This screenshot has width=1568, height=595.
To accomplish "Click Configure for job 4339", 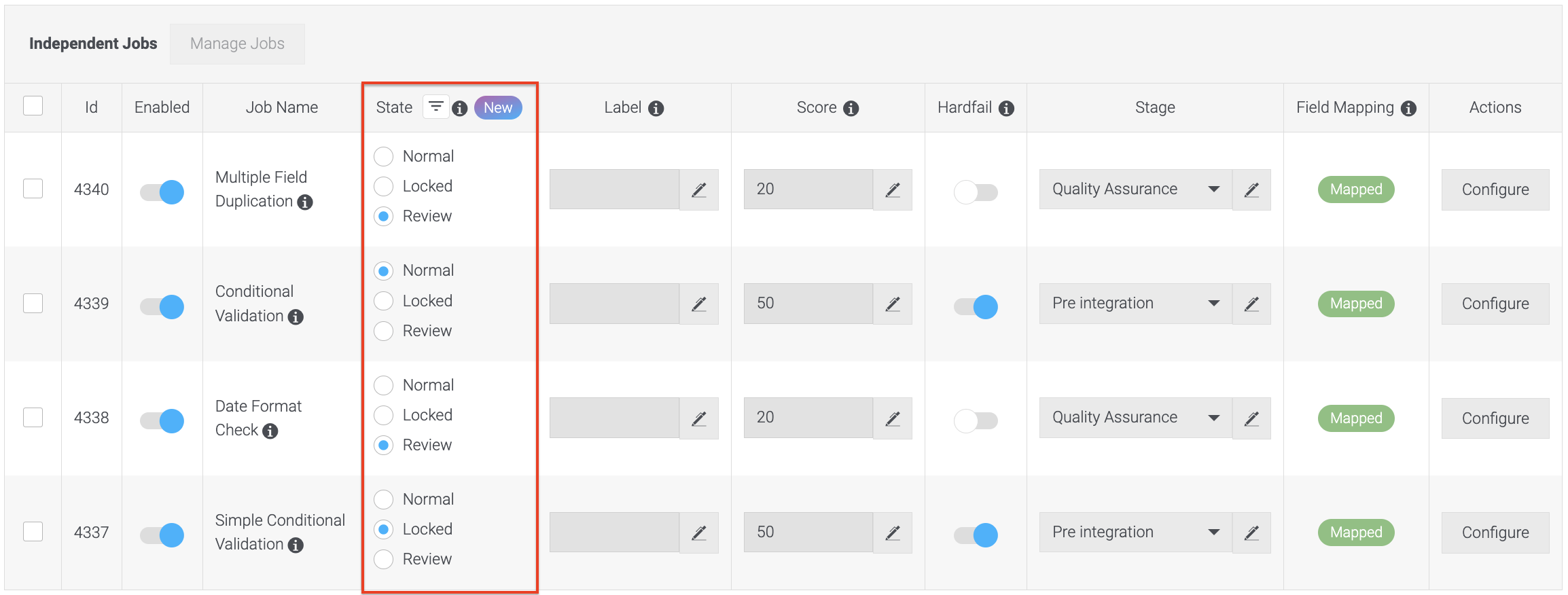I will click(1495, 304).
